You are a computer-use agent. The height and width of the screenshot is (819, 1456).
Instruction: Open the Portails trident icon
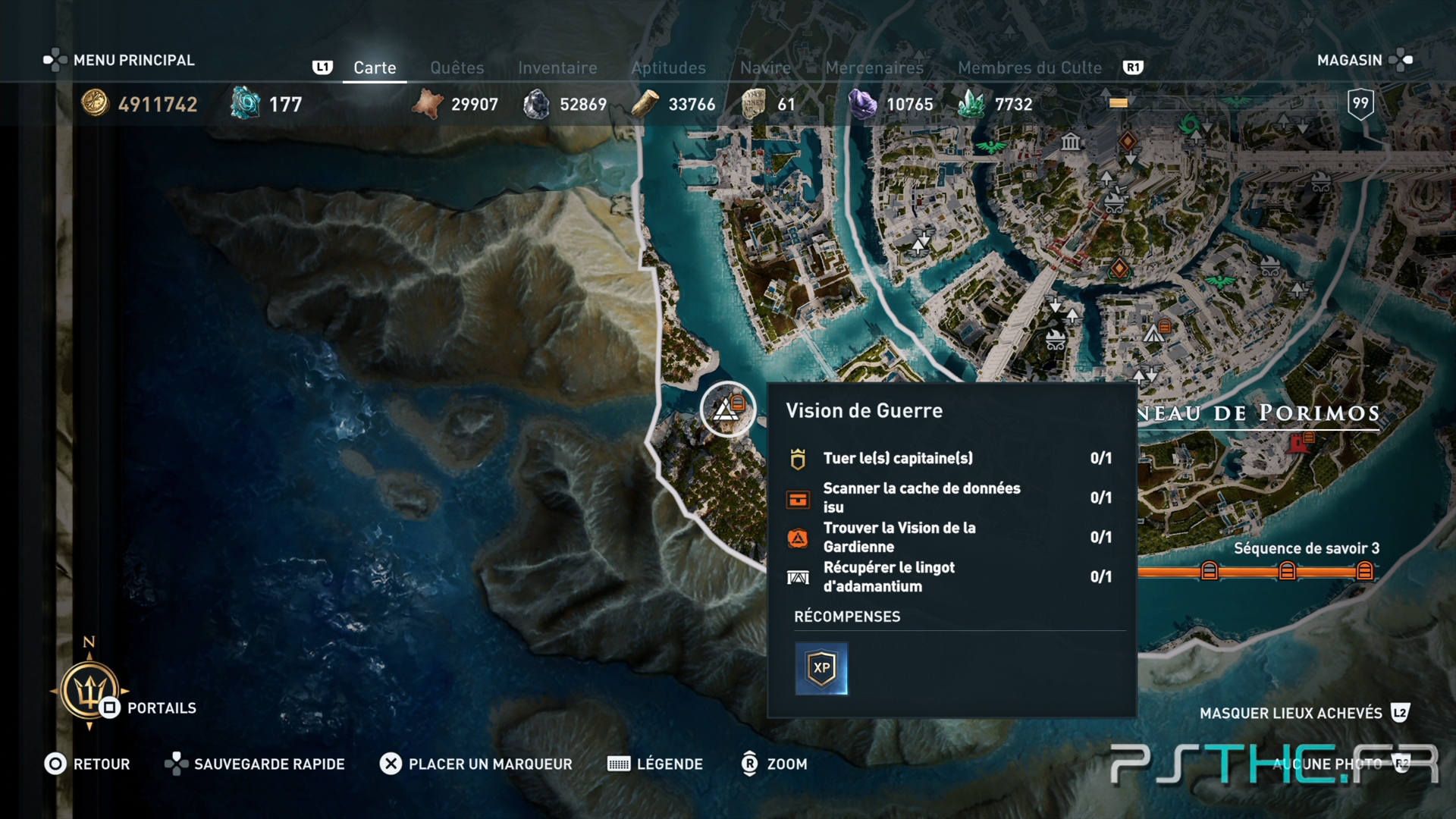coord(89,691)
